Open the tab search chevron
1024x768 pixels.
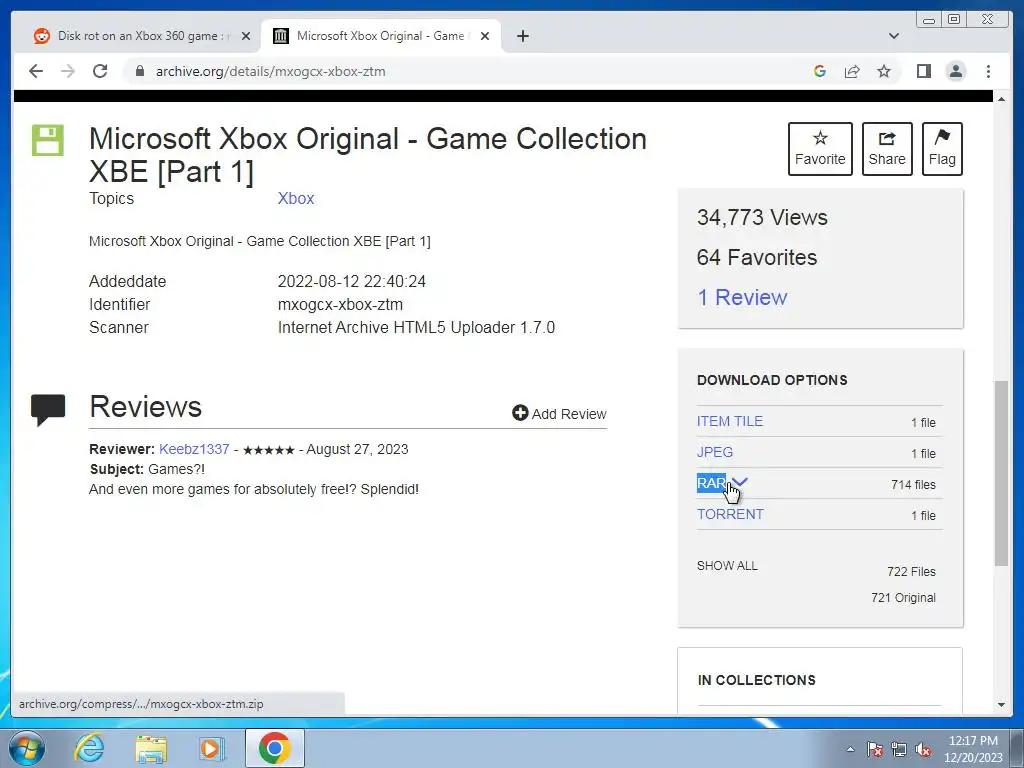tap(893, 36)
